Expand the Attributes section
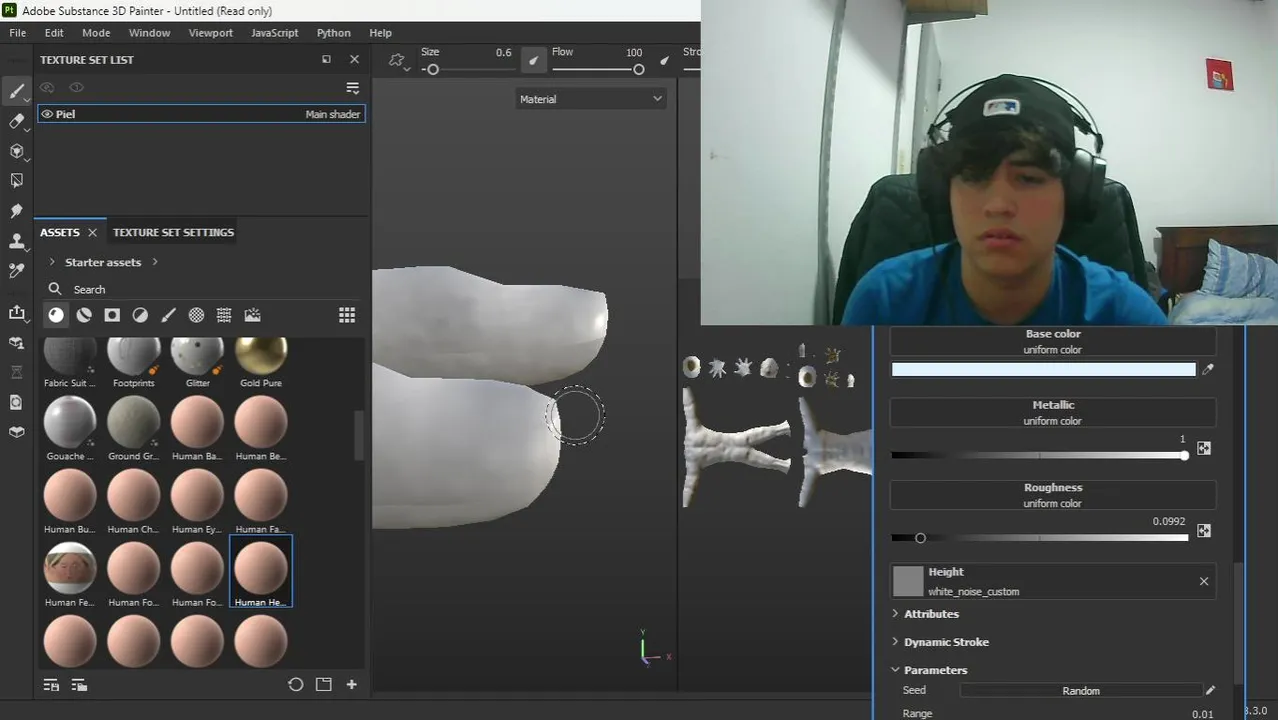This screenshot has height=720, width=1278. tap(931, 614)
